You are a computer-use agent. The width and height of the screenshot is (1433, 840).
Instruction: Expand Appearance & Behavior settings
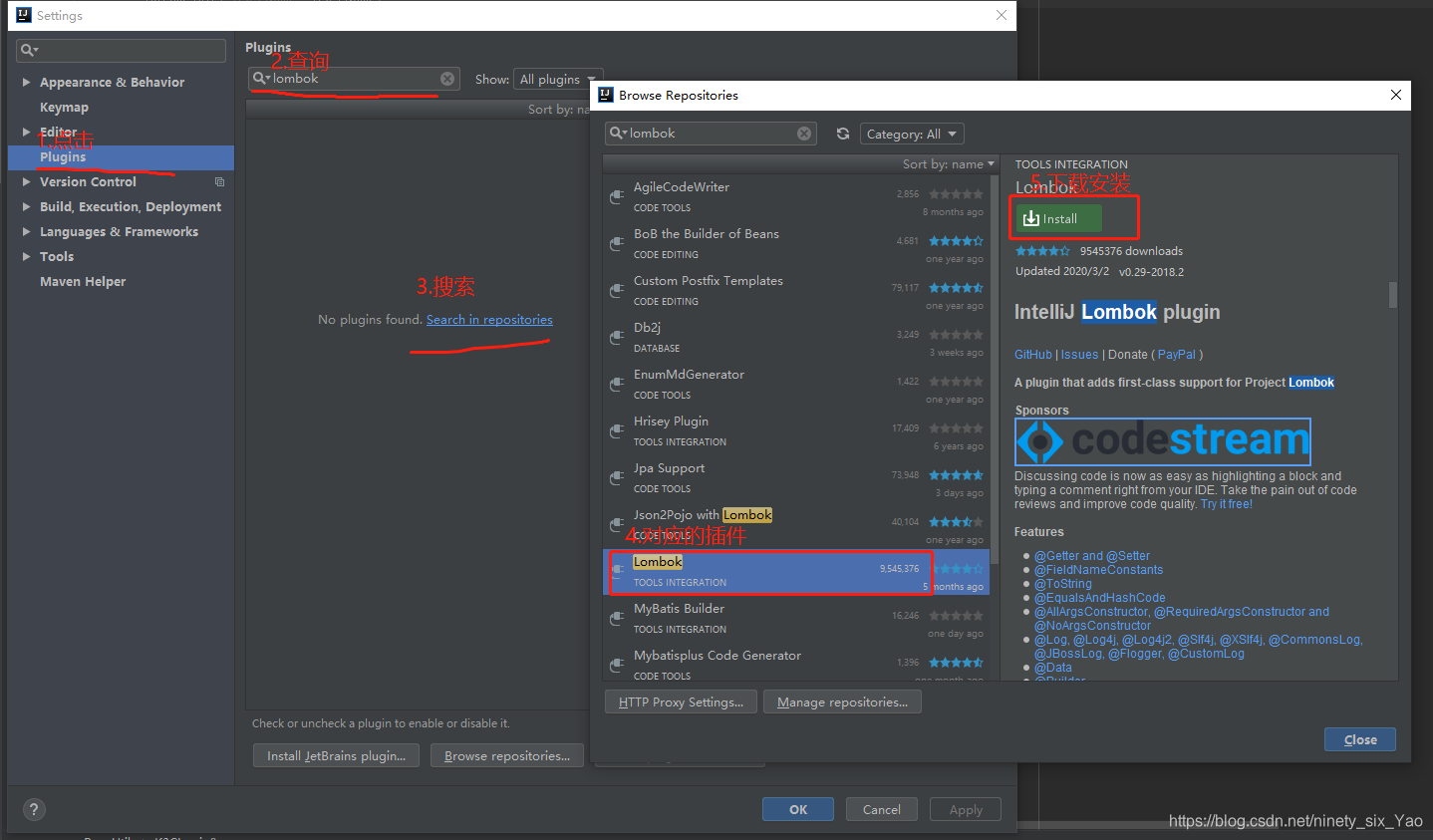coord(27,82)
